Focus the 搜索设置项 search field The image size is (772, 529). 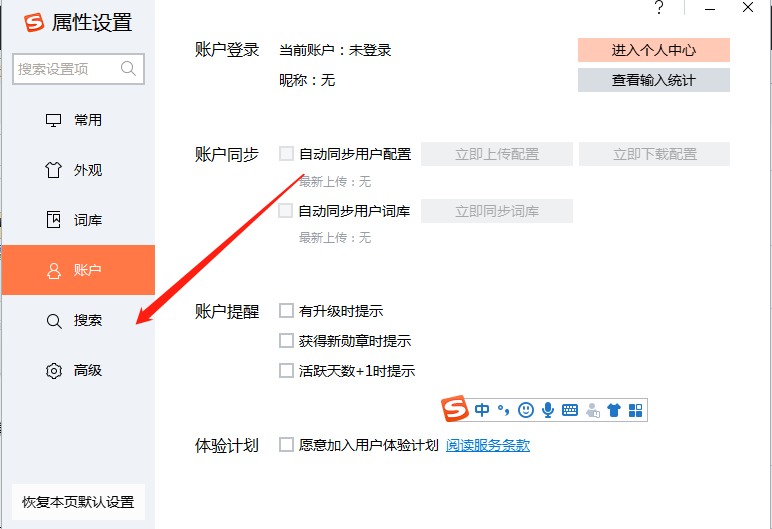click(x=78, y=69)
